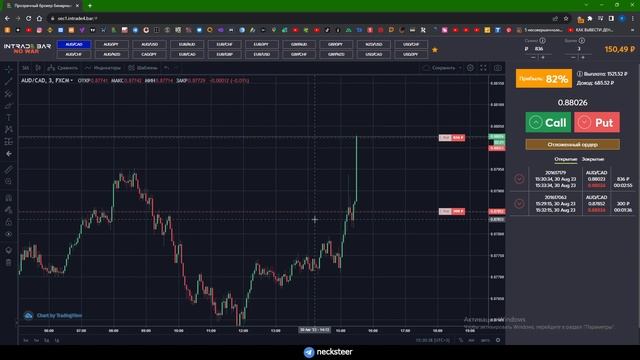Hide all drawings with eye icon
This screenshot has height=360, width=640.
coord(9,234)
